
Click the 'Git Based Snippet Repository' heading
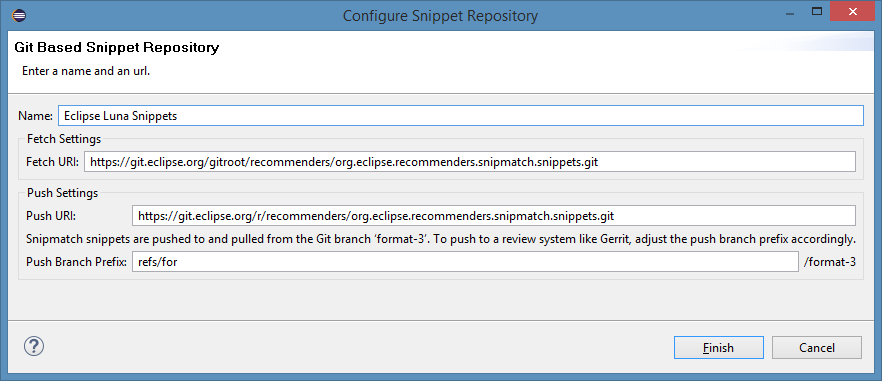pos(116,47)
